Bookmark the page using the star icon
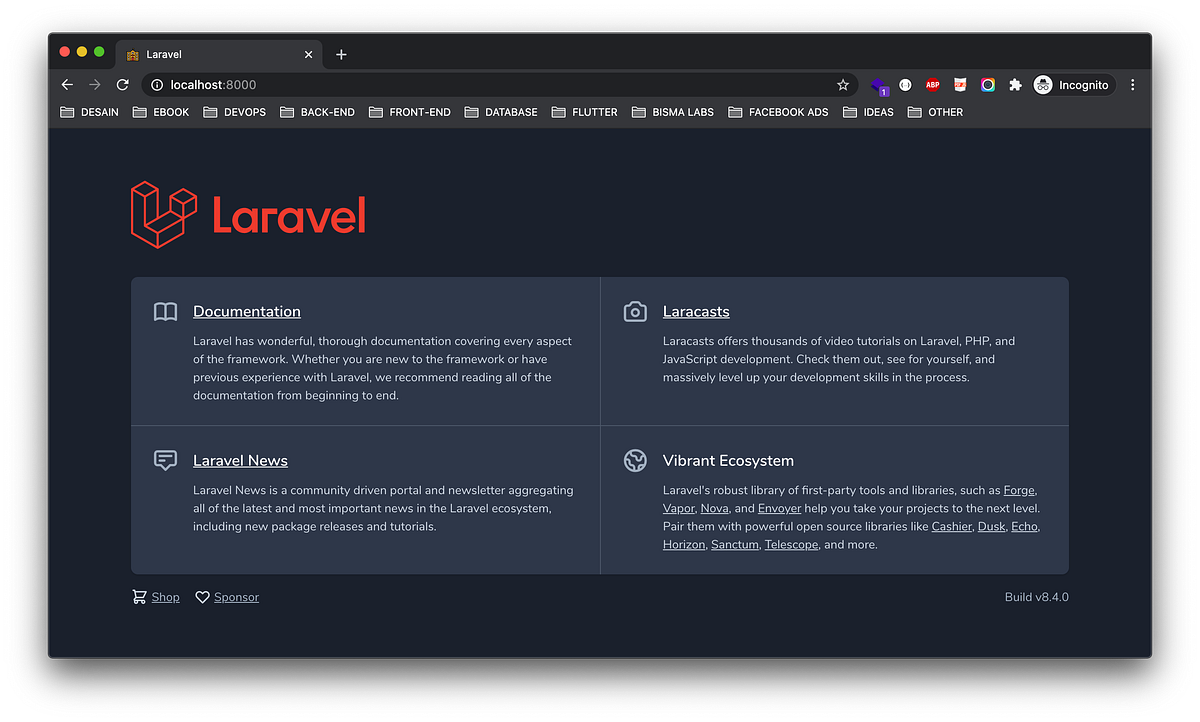This screenshot has height=722, width=1200. (x=842, y=85)
